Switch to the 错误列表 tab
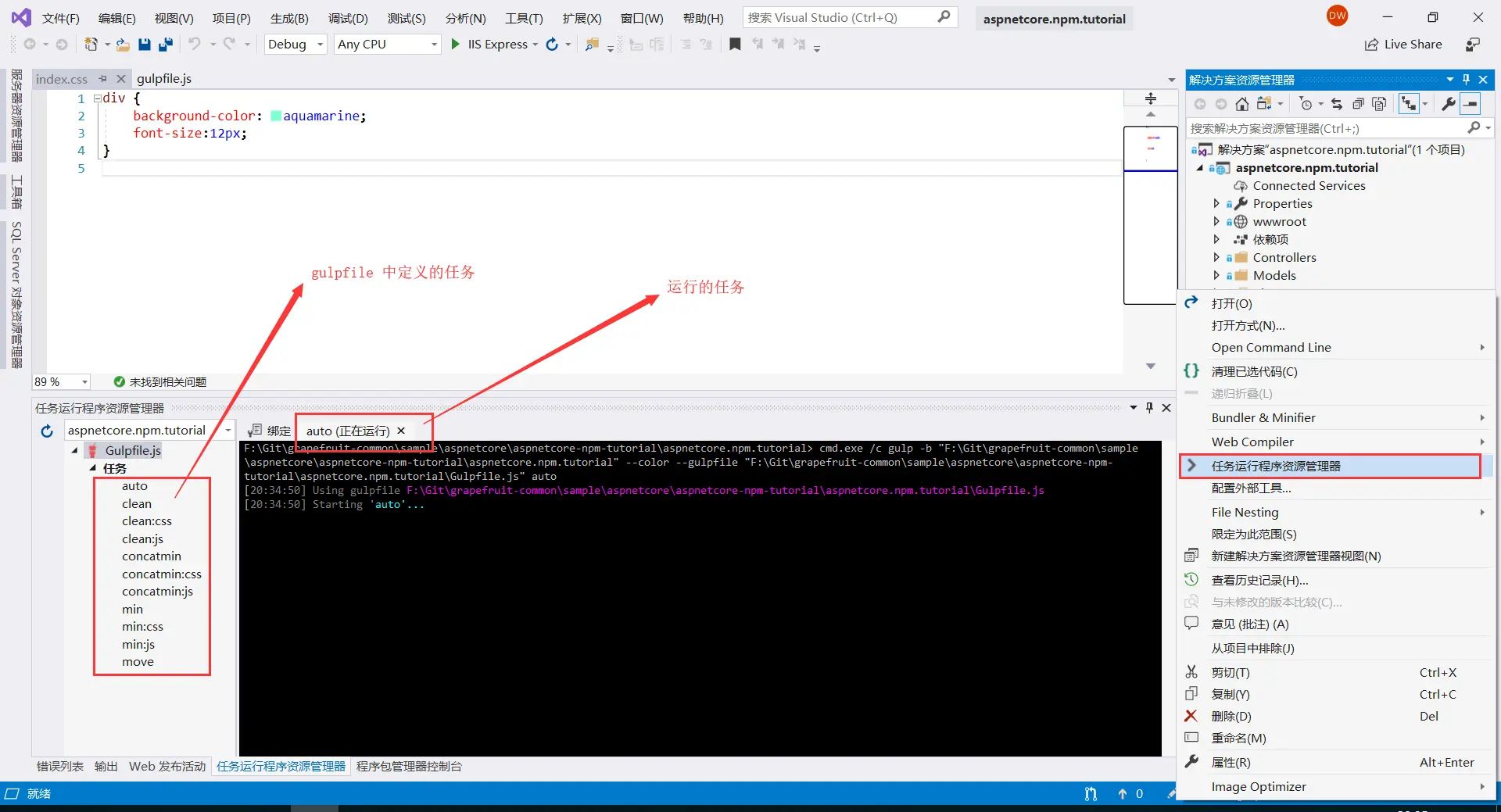Viewport: 1501px width, 812px height. pyautogui.click(x=60, y=767)
